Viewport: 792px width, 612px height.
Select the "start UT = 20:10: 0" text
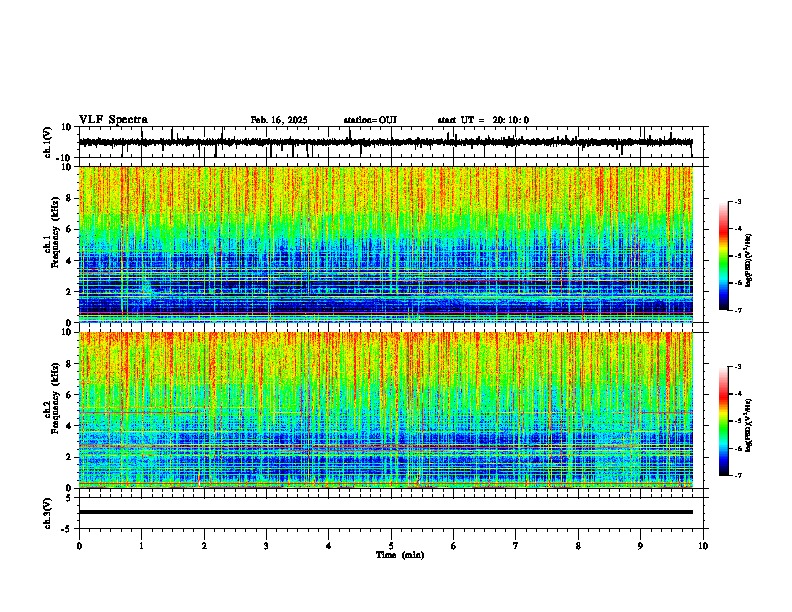click(x=483, y=120)
